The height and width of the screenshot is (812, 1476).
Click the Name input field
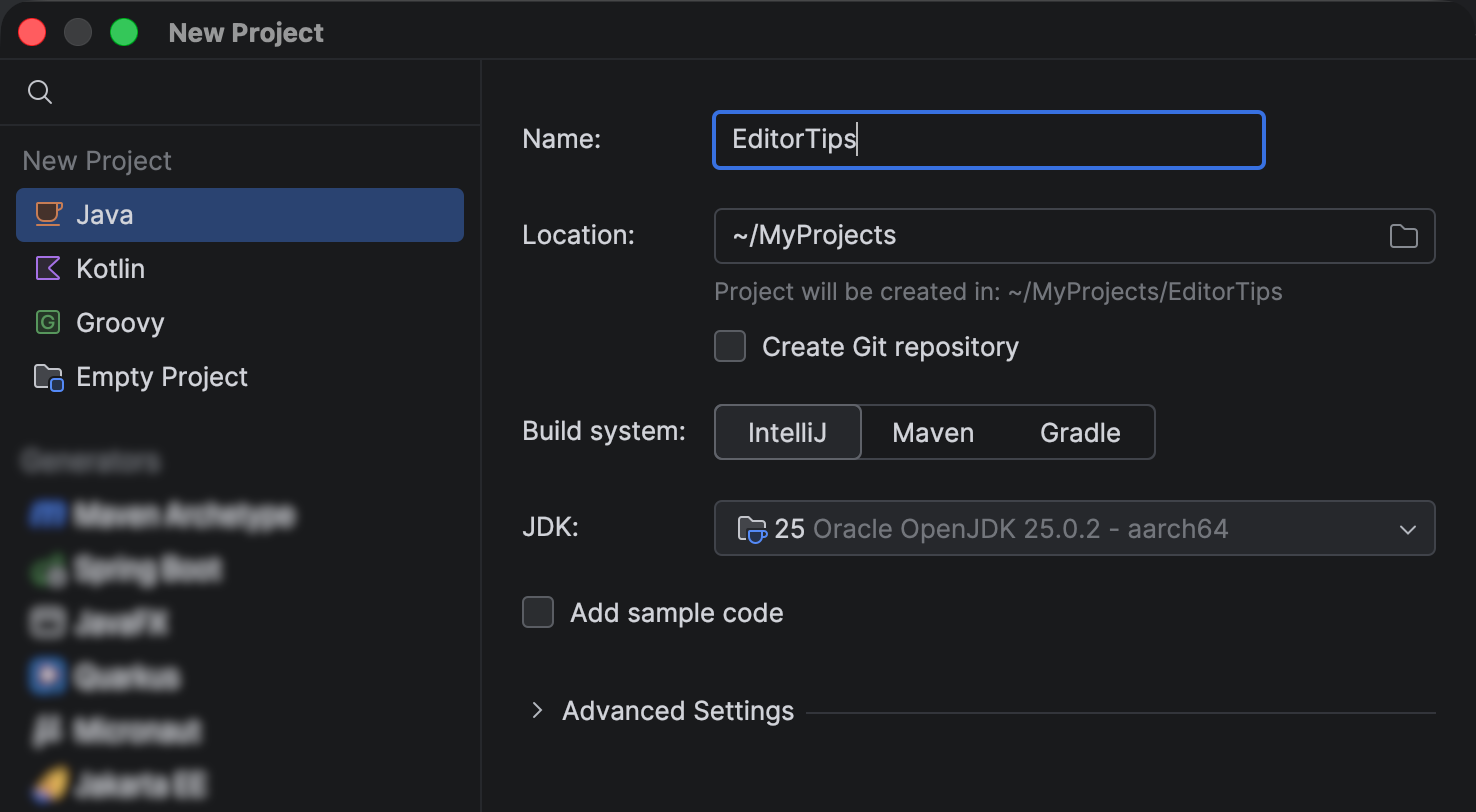click(x=989, y=140)
